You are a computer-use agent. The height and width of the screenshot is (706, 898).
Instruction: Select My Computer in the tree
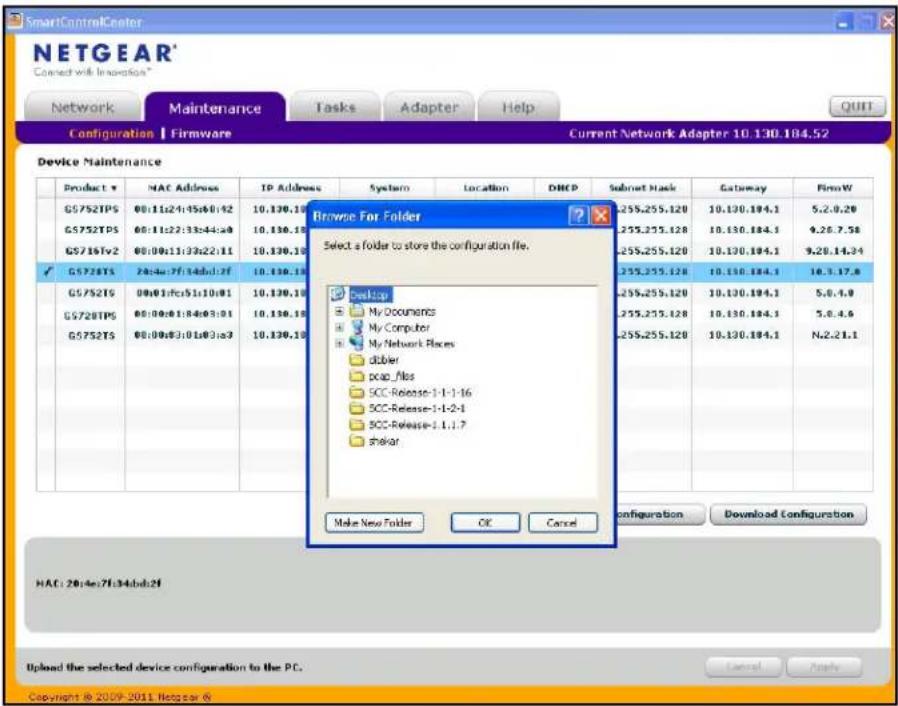(399, 328)
